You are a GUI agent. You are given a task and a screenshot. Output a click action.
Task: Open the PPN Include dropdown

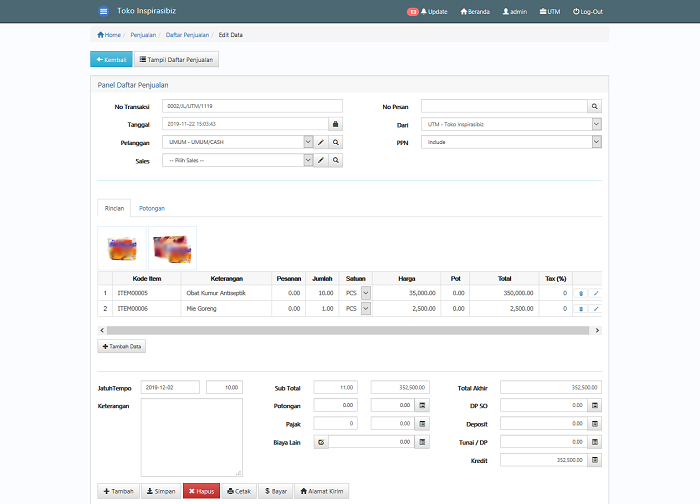click(x=596, y=142)
